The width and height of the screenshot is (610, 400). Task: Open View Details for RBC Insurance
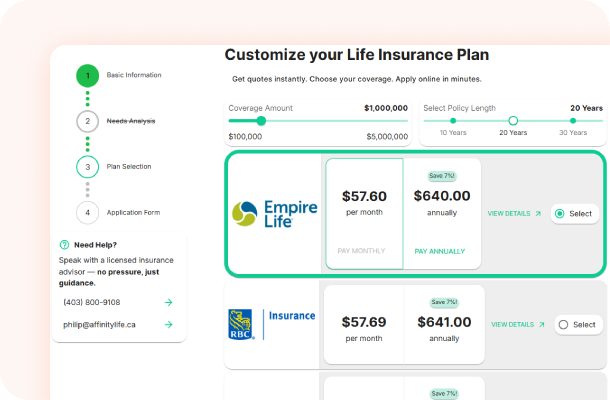518,324
